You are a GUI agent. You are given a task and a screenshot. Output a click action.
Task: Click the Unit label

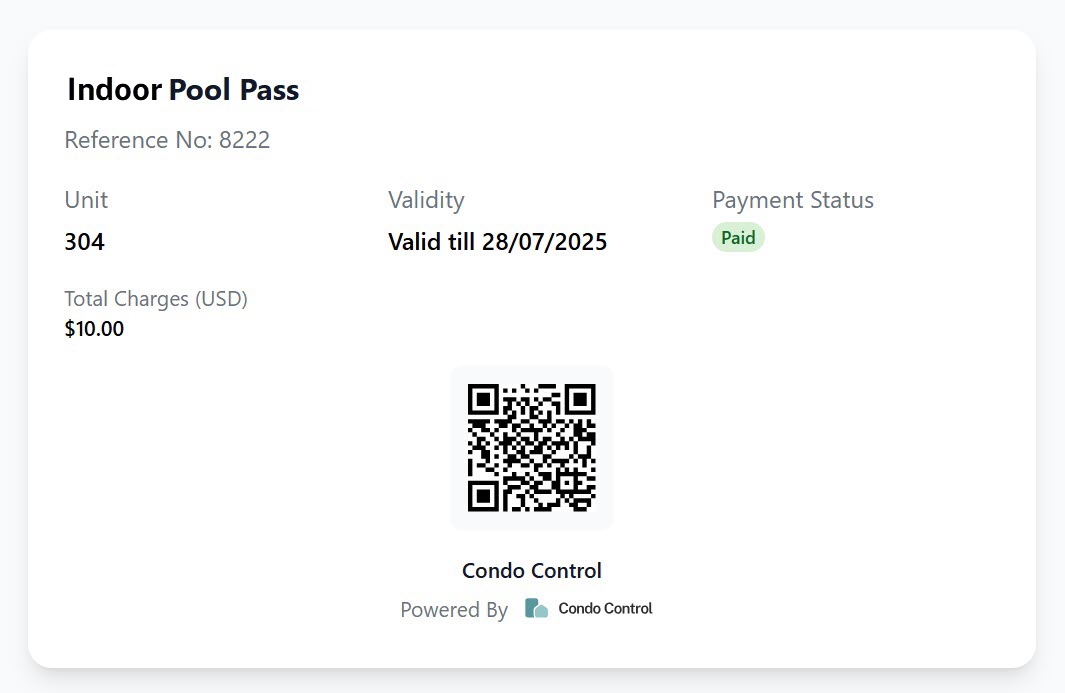[86, 200]
